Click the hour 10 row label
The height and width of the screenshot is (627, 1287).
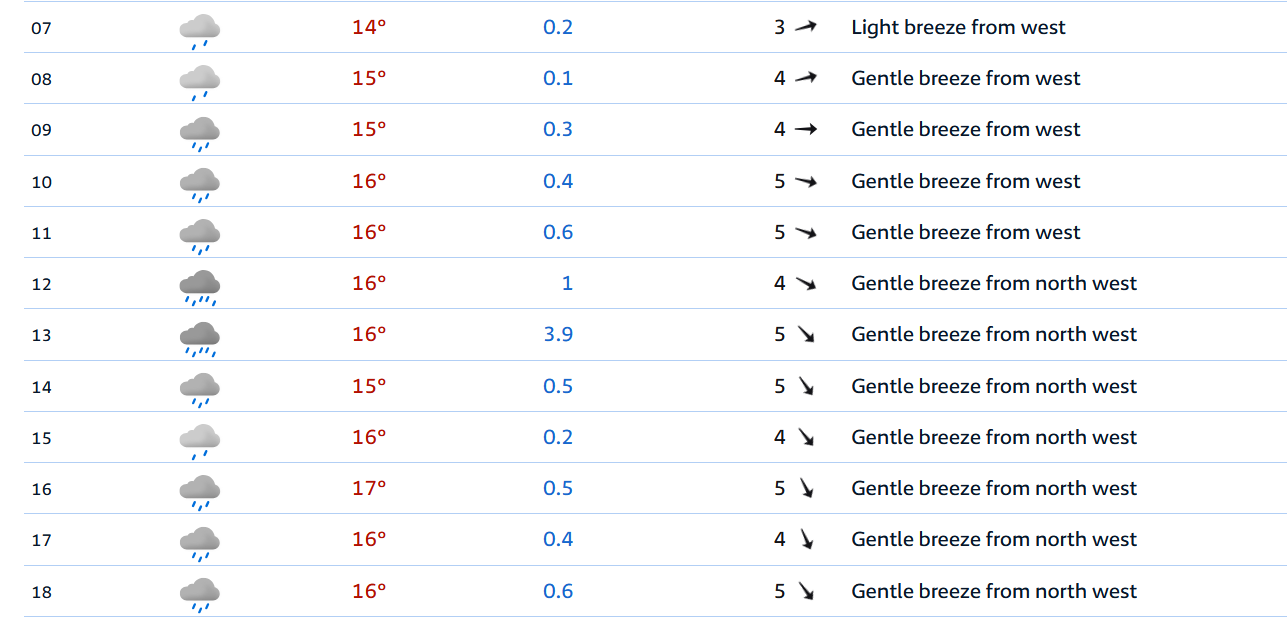41,182
